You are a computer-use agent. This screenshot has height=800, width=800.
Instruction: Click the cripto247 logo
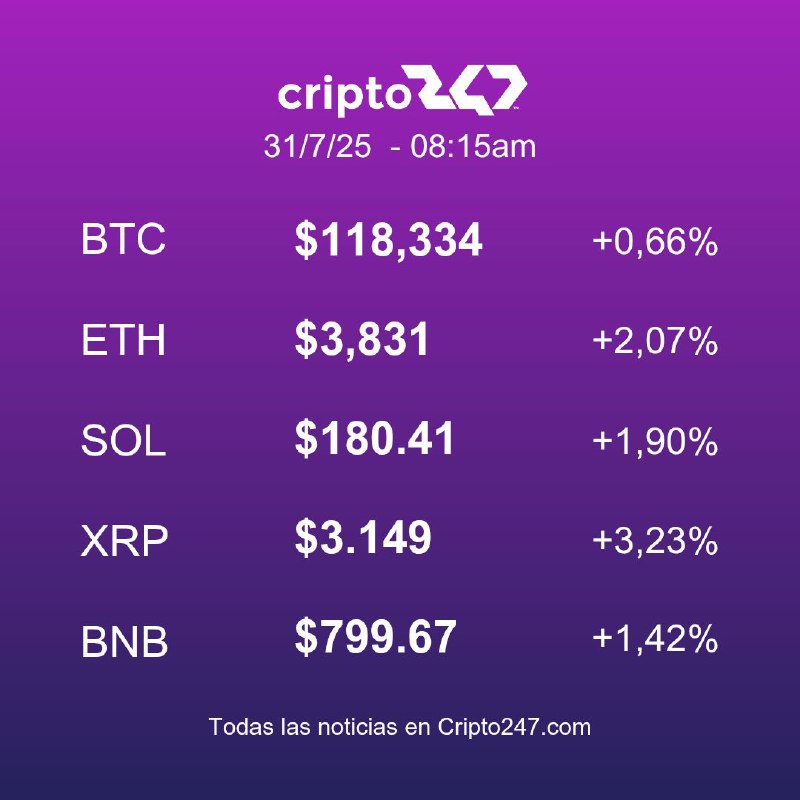(402, 90)
